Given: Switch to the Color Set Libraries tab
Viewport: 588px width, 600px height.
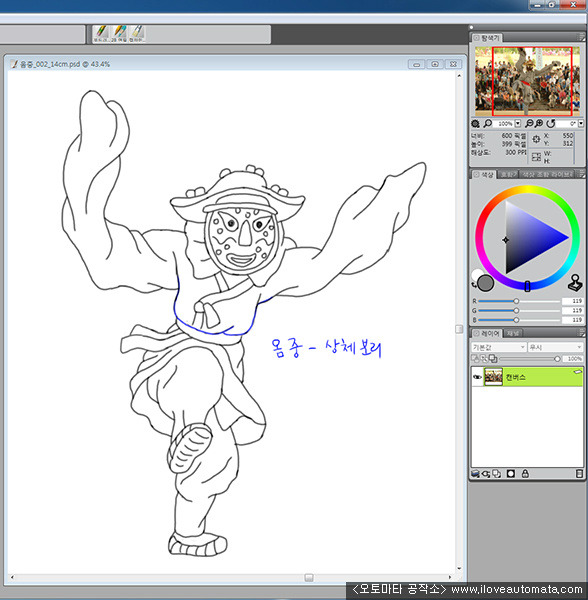Looking at the screenshot, I should tap(547, 174).
